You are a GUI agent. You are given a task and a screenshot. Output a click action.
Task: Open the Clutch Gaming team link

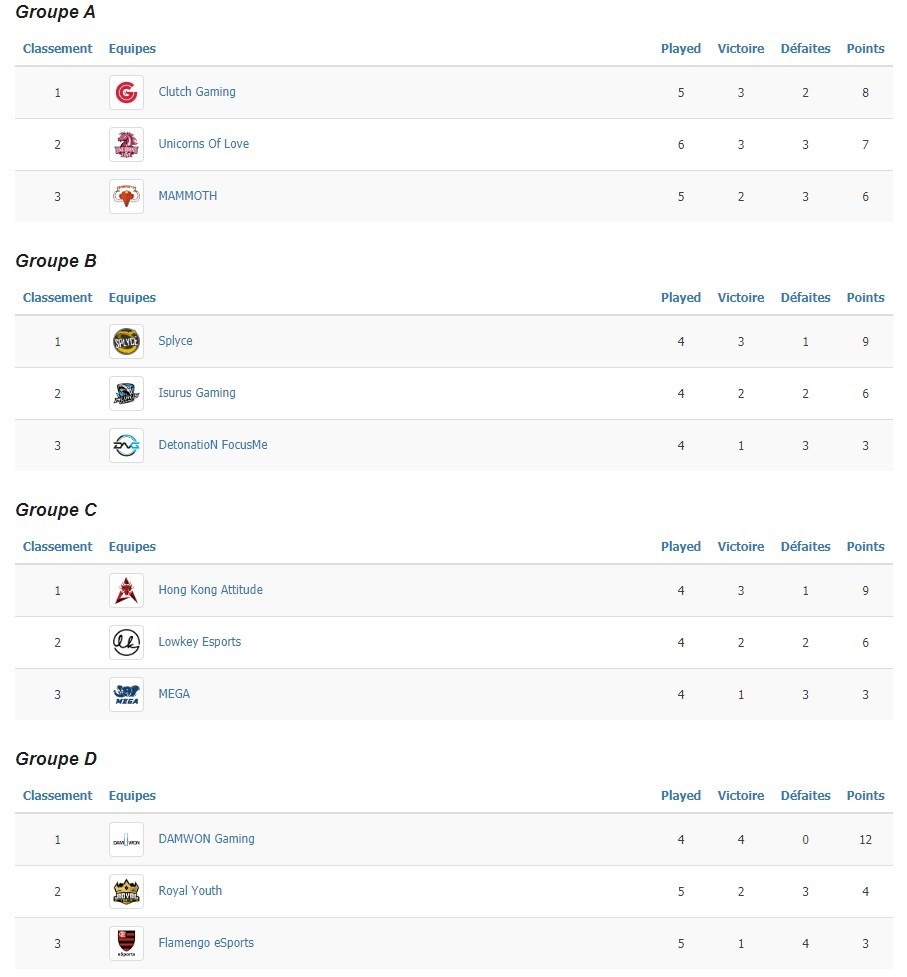click(197, 92)
